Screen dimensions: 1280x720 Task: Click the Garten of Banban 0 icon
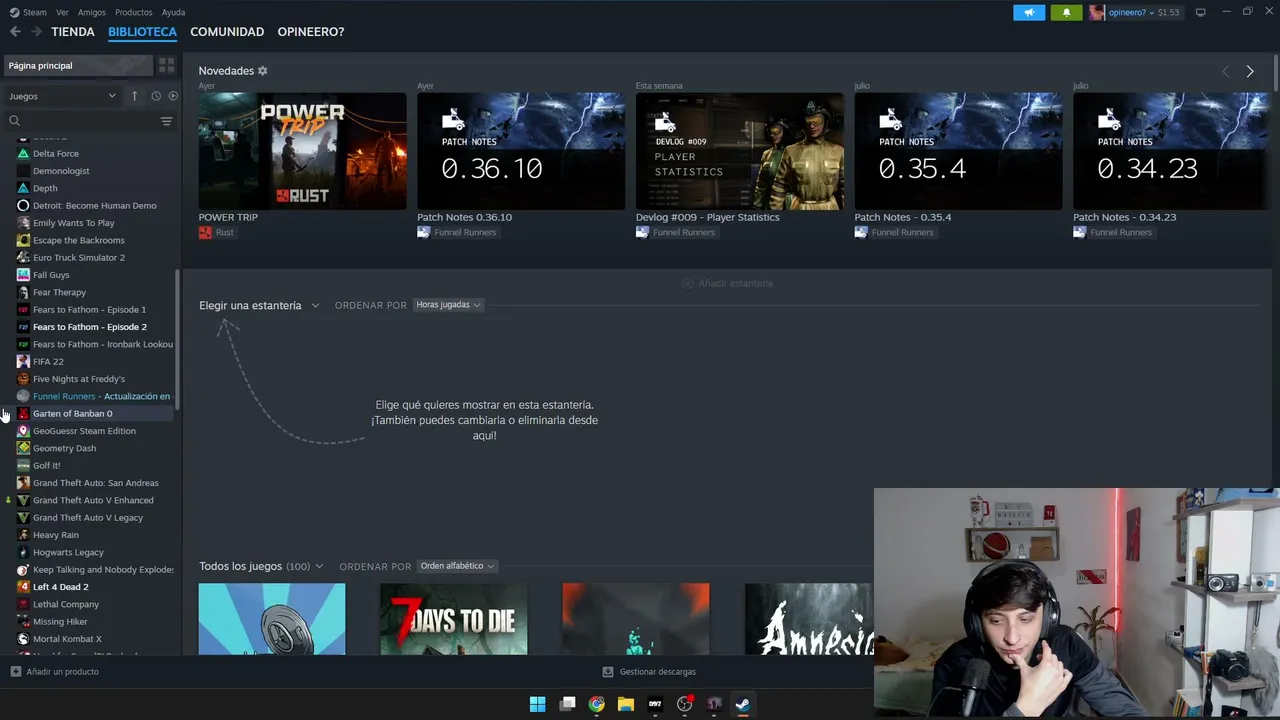click(23, 414)
